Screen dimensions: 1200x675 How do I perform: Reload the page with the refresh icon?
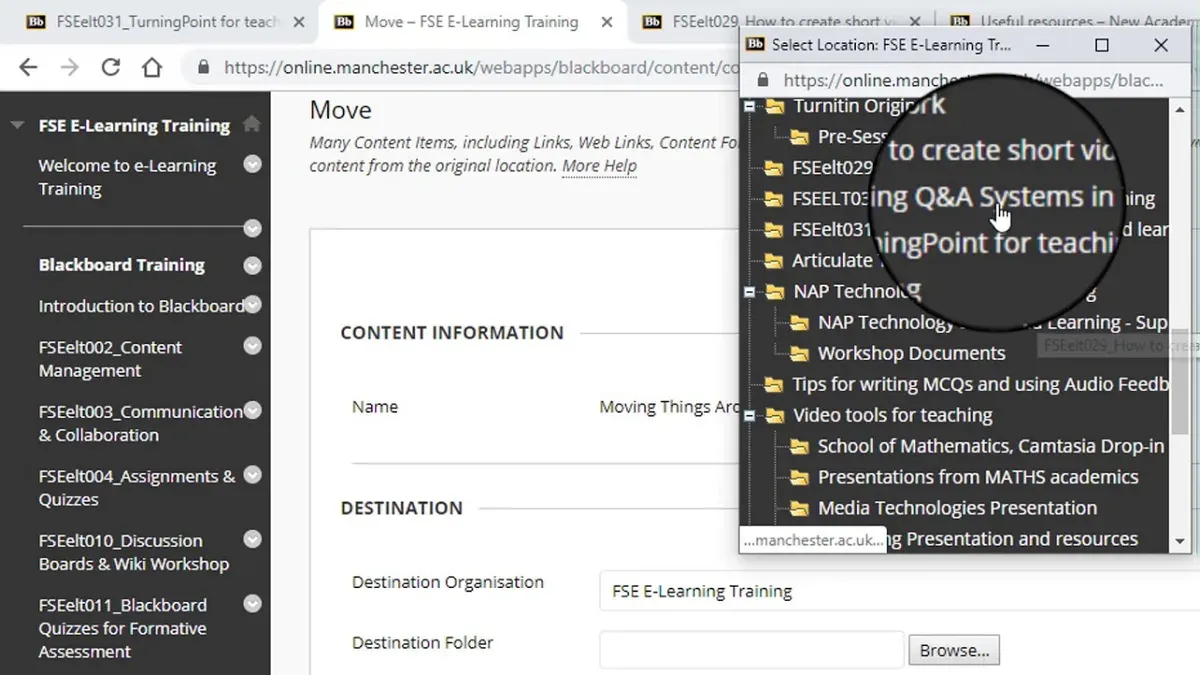click(x=111, y=68)
